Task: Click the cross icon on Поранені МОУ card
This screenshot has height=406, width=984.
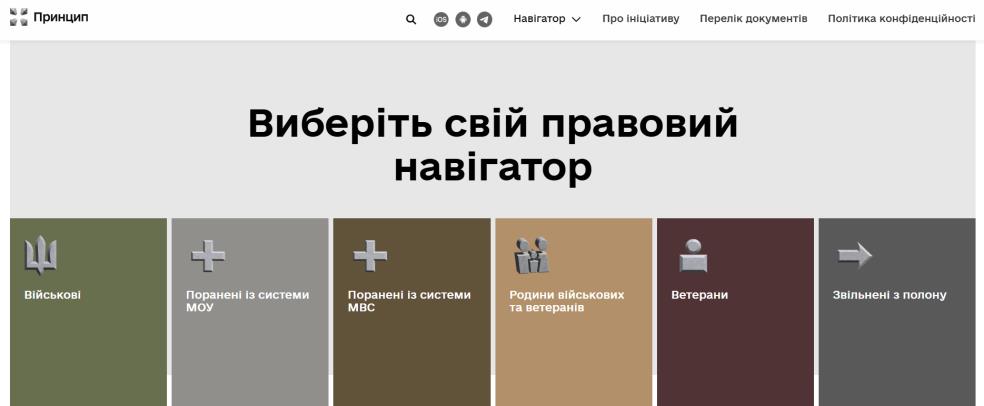Action: click(208, 255)
